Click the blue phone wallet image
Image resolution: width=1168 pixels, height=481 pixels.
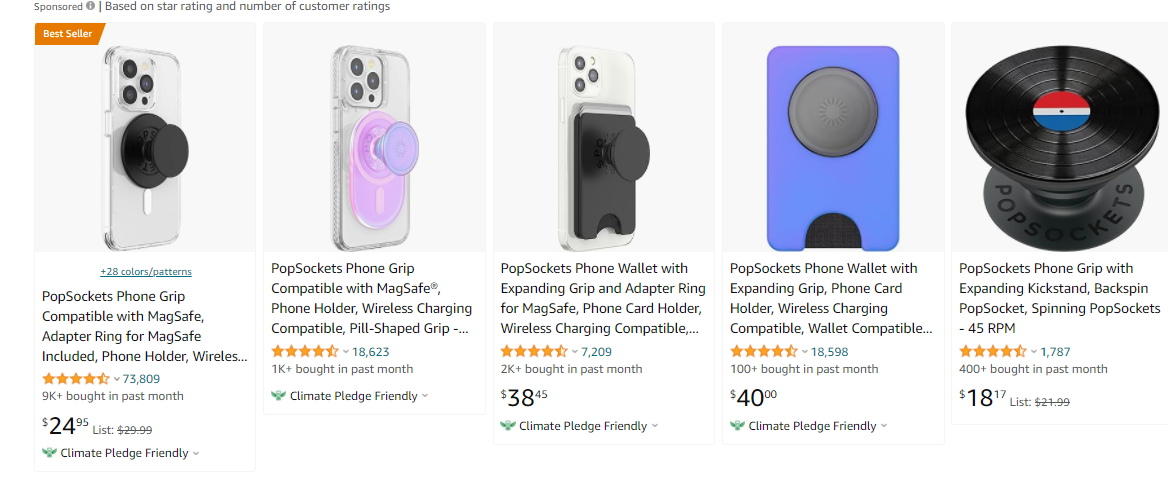tap(832, 148)
